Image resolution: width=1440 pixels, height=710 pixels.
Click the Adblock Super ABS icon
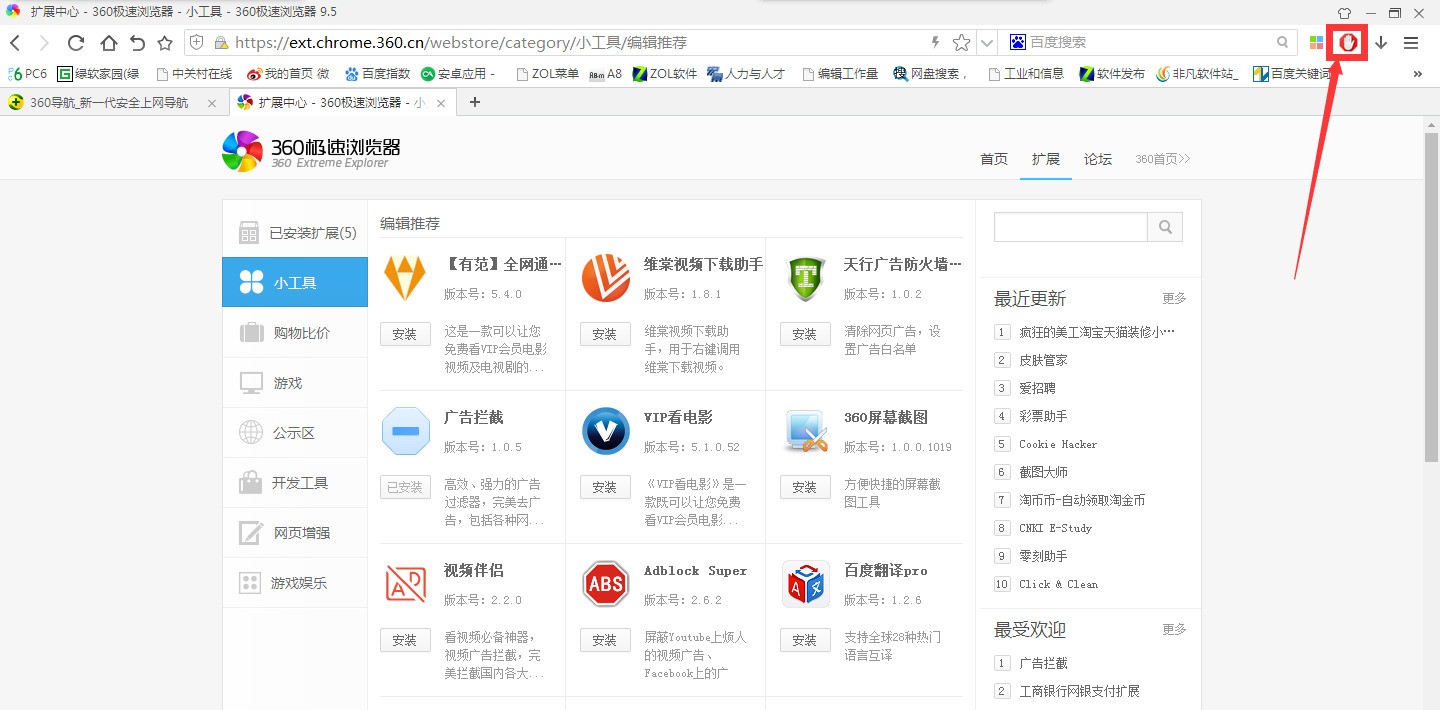pos(606,584)
